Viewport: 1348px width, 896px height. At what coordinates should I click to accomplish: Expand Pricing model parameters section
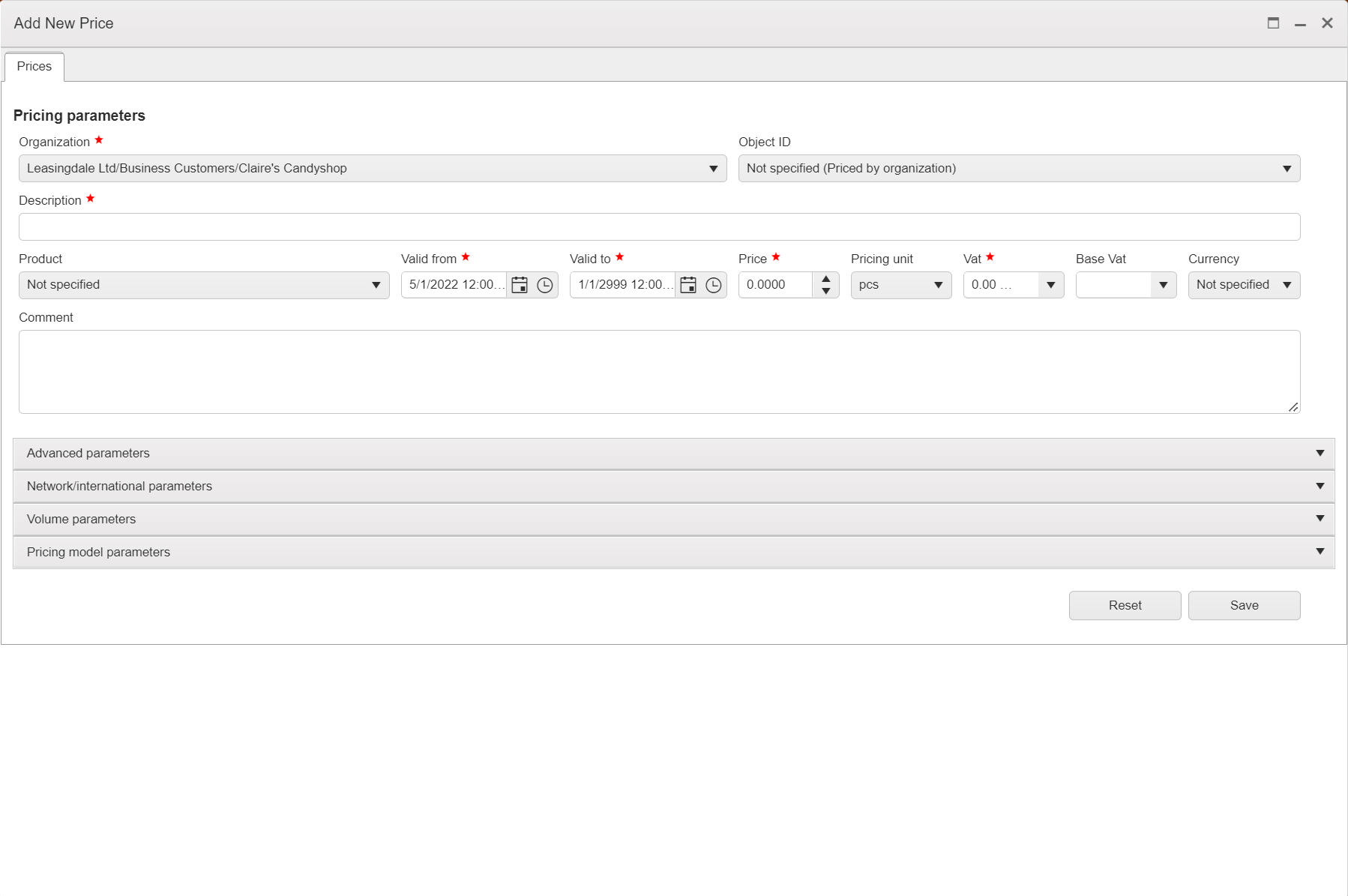[1320, 552]
